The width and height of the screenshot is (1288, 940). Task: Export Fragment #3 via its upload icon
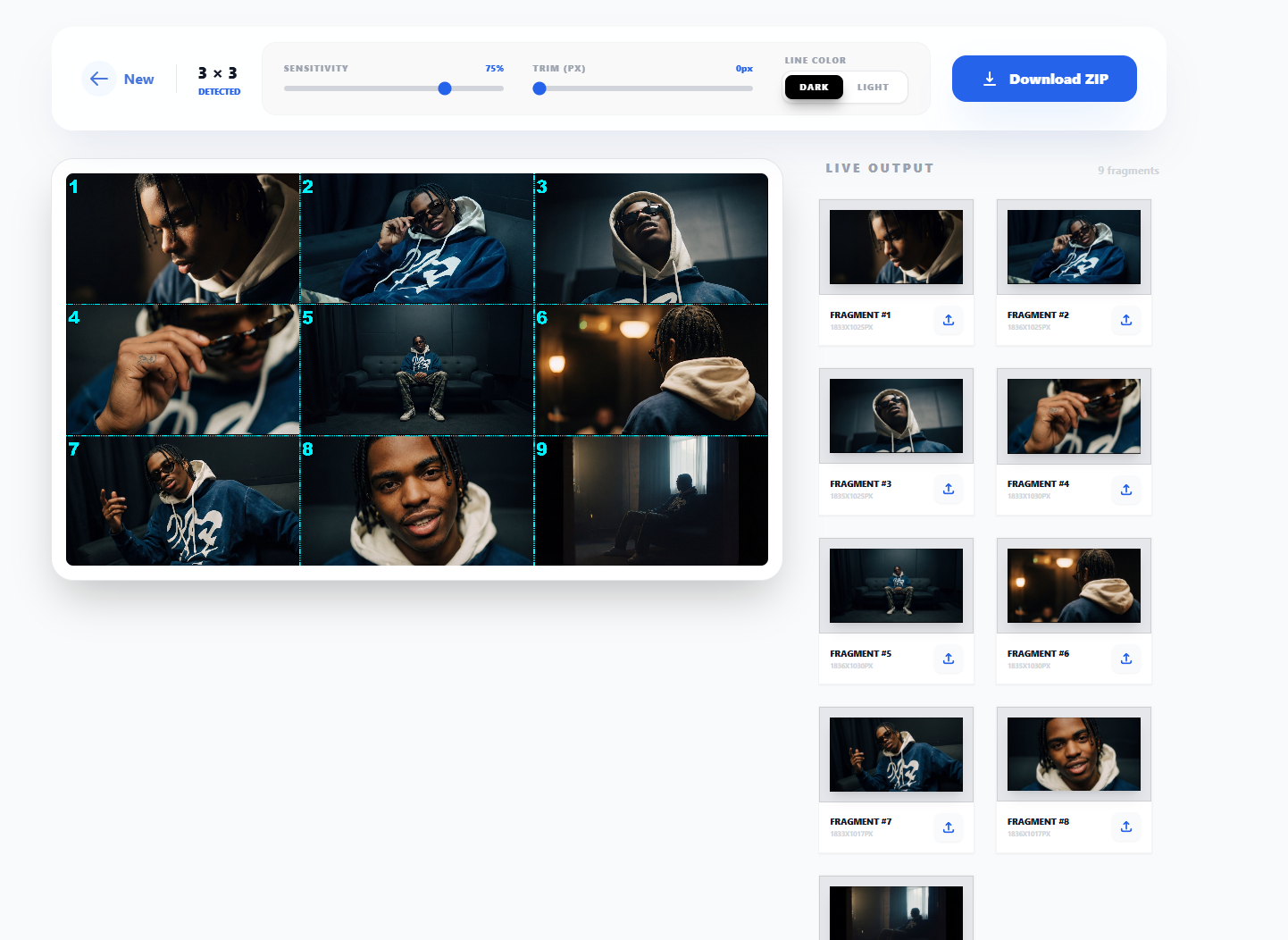949,489
